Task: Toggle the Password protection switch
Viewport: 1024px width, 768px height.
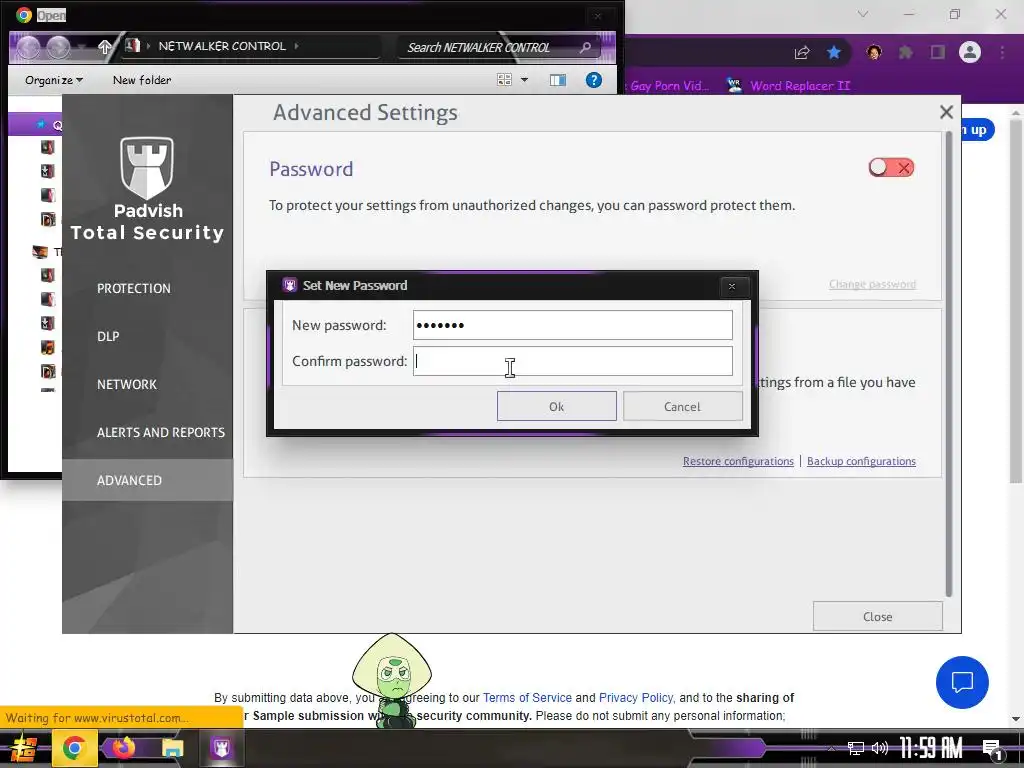Action: [891, 168]
